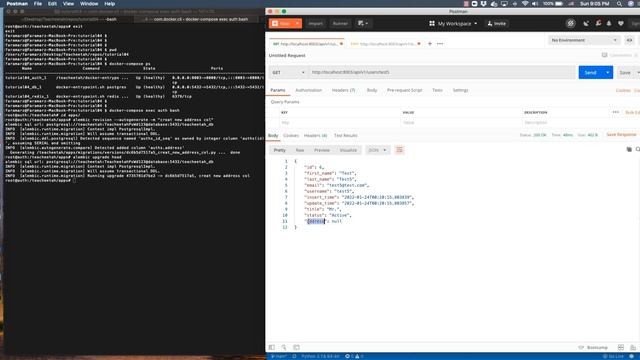Open the Pre-request Script tab
The height and width of the screenshot is (360, 640).
coord(404,90)
